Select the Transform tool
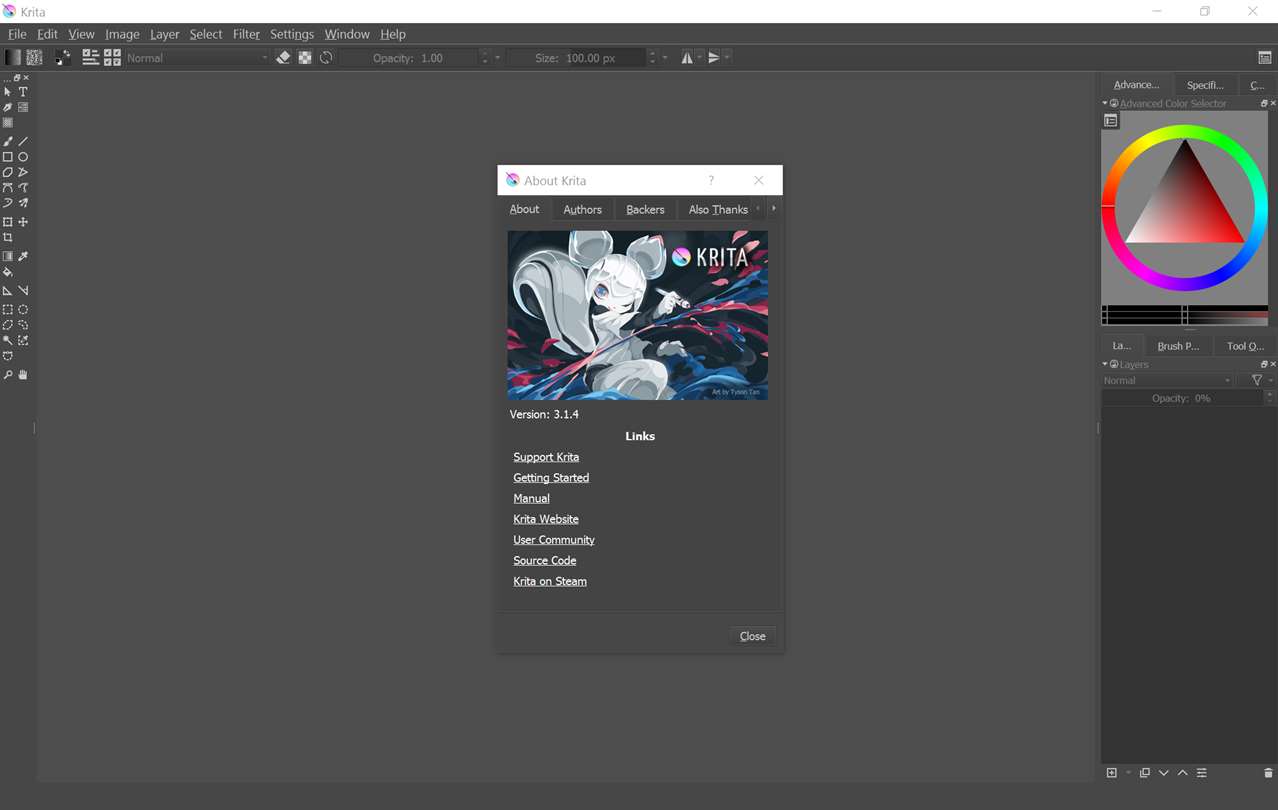Viewport: 1278px width, 810px height. tap(8, 222)
